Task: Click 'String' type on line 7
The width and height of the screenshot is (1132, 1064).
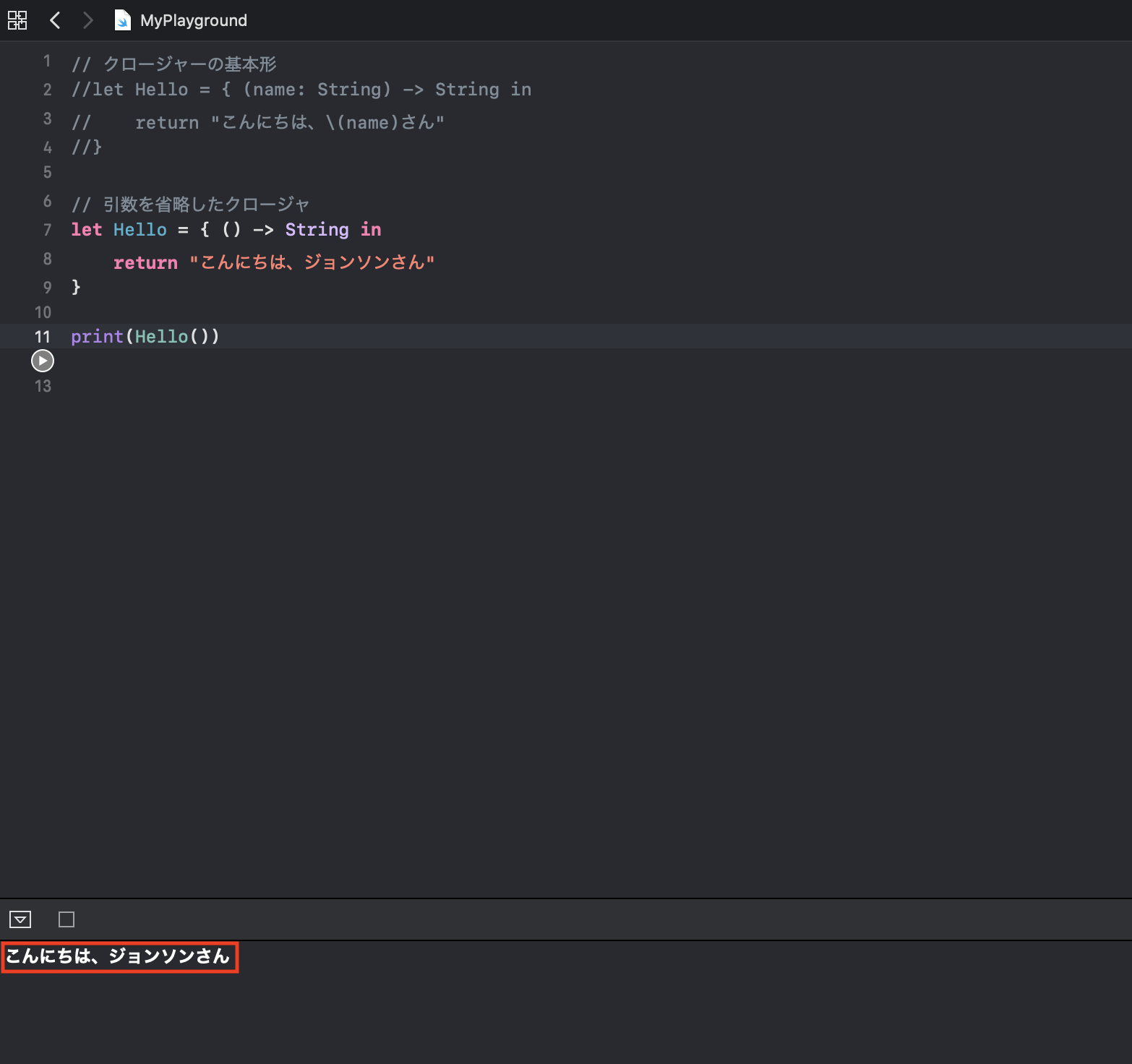Action: [317, 229]
